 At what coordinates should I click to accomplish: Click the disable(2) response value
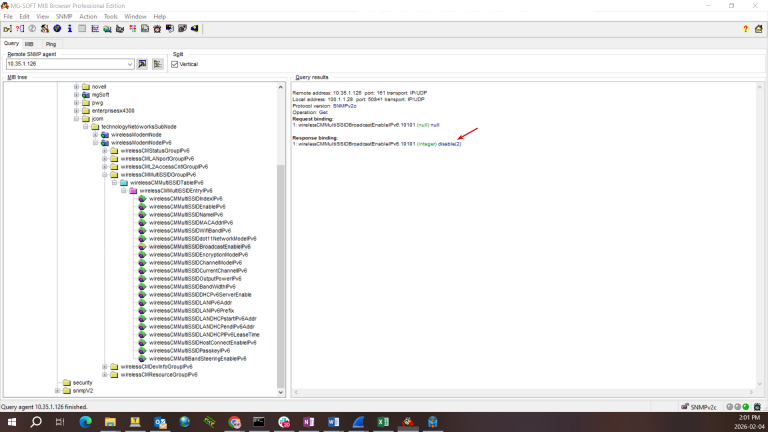pos(450,144)
